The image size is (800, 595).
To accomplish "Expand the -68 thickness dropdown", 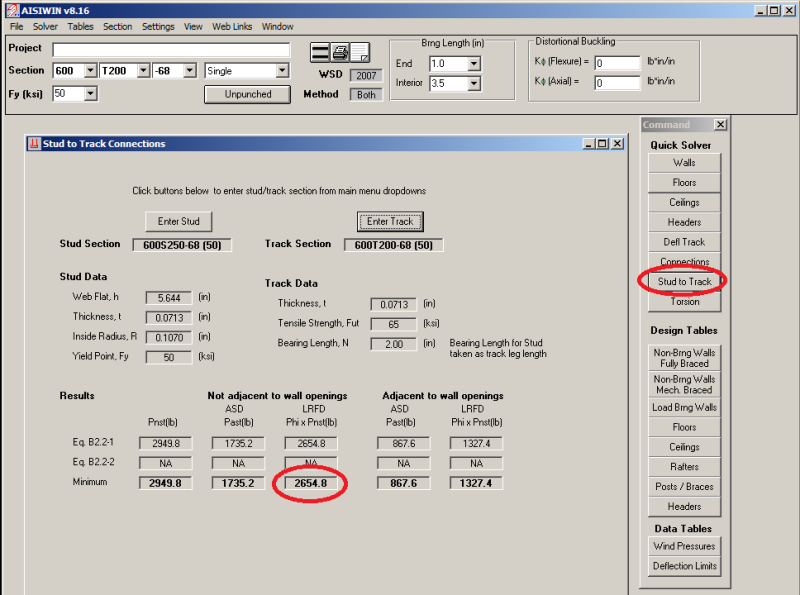I will pyautogui.click(x=190, y=70).
